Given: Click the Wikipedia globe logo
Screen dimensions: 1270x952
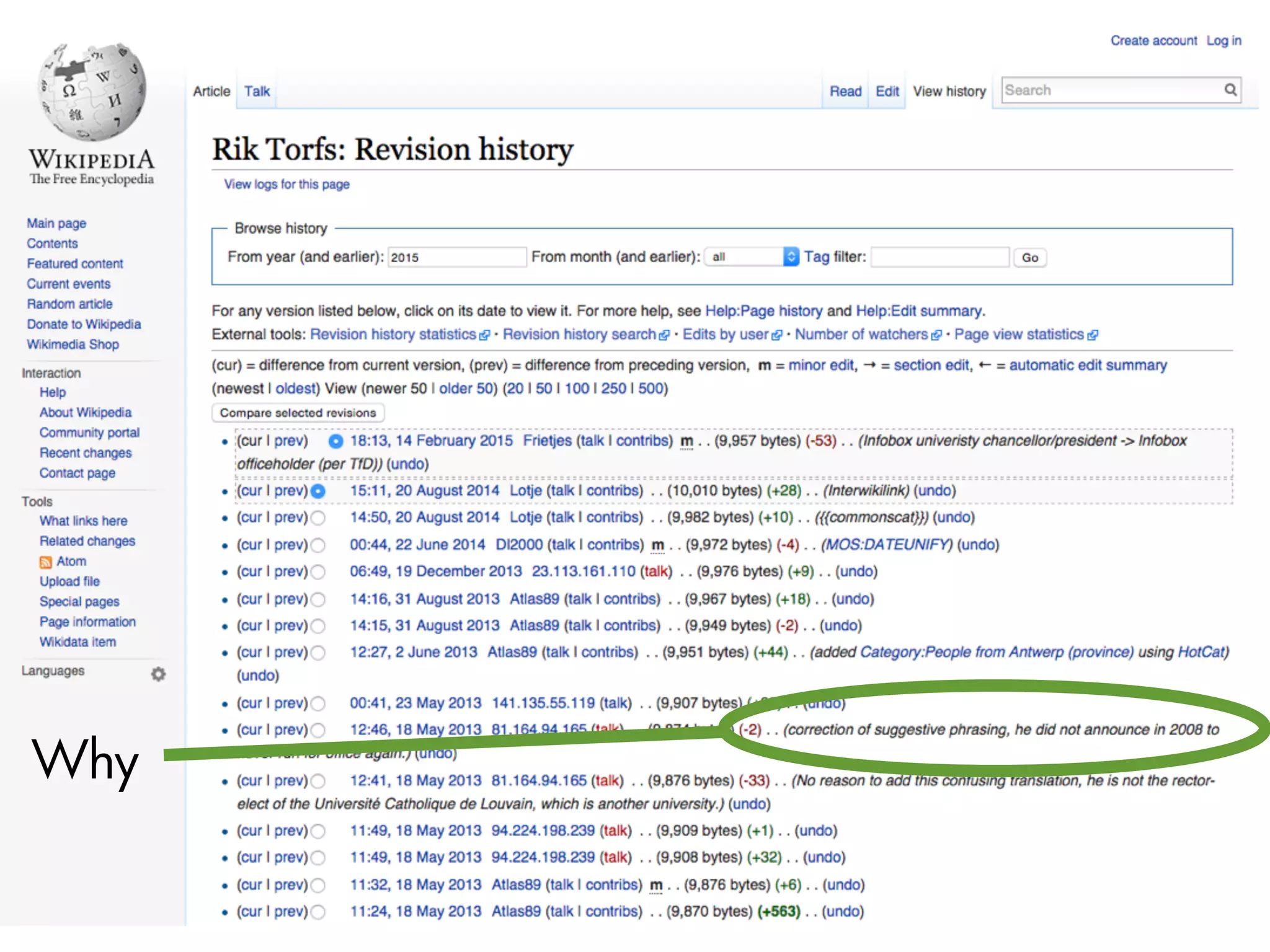Looking at the screenshot, I should coord(92,92).
